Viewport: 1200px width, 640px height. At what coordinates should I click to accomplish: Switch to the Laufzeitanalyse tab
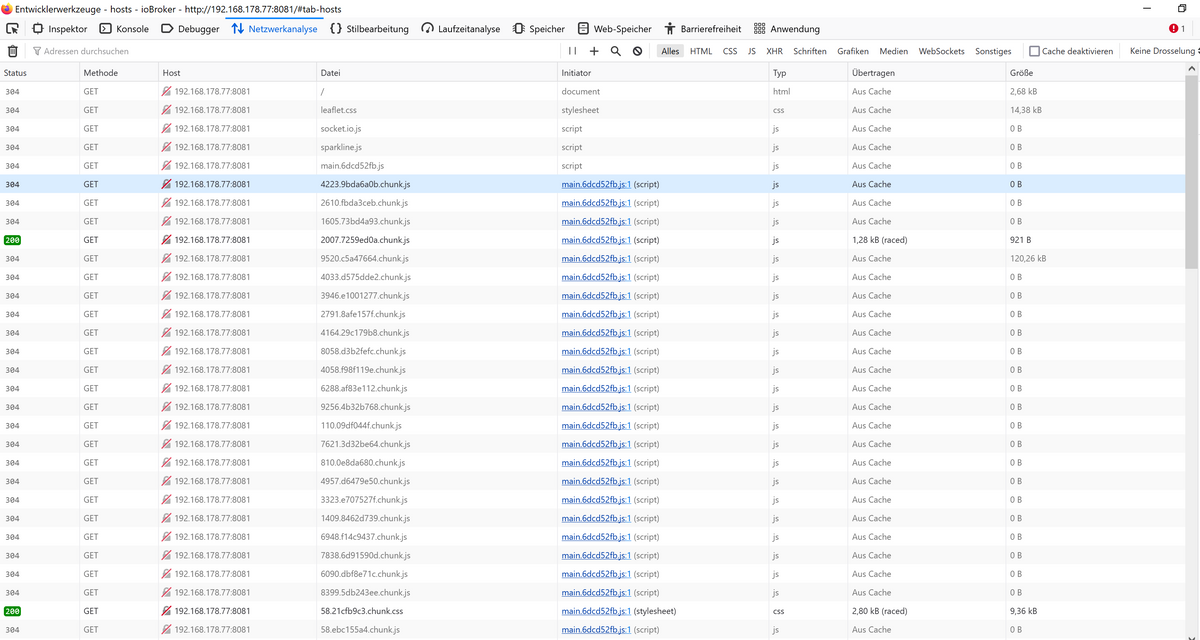[x=460, y=29]
